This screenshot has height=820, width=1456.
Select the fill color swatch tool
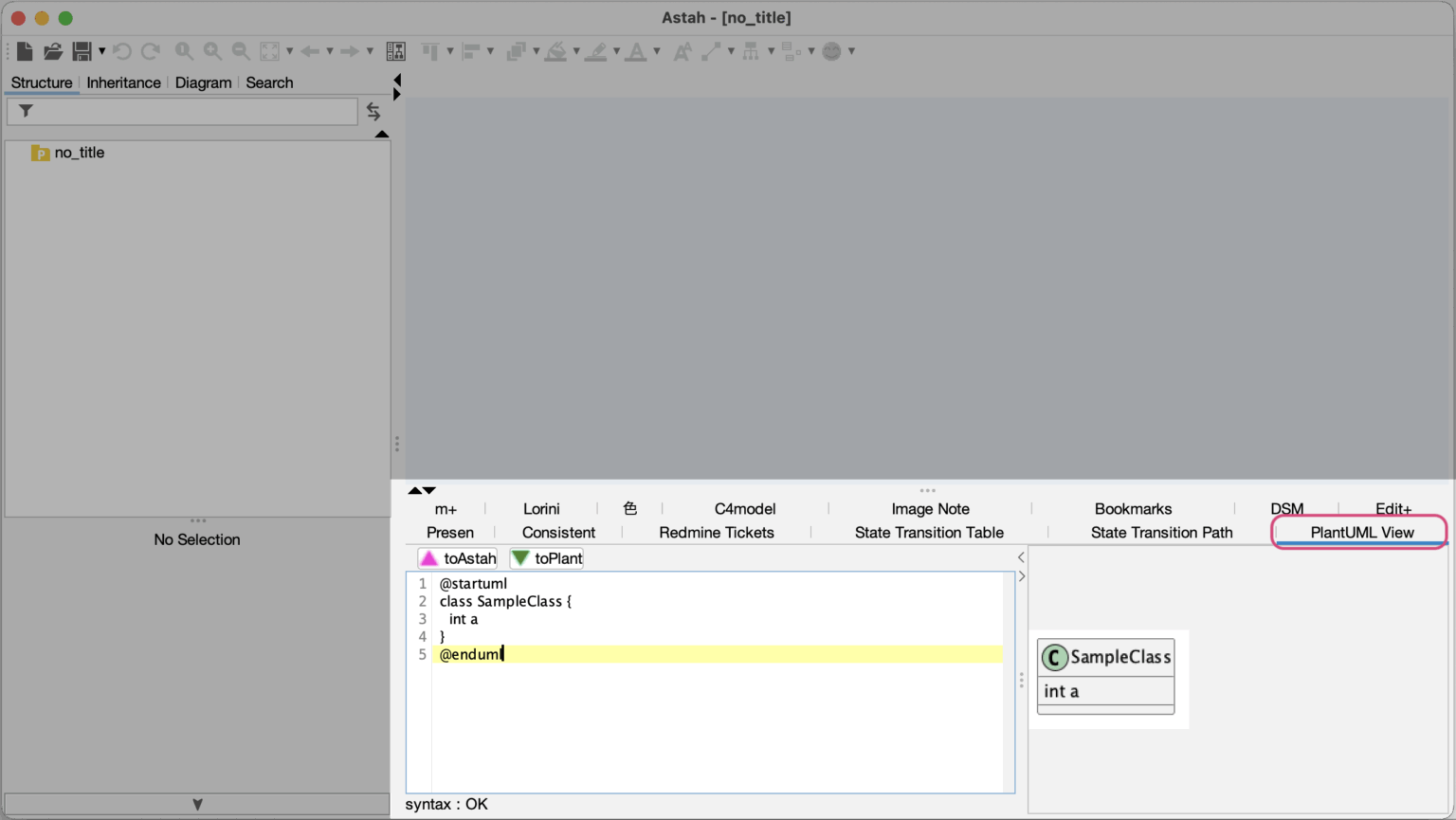tap(556, 51)
